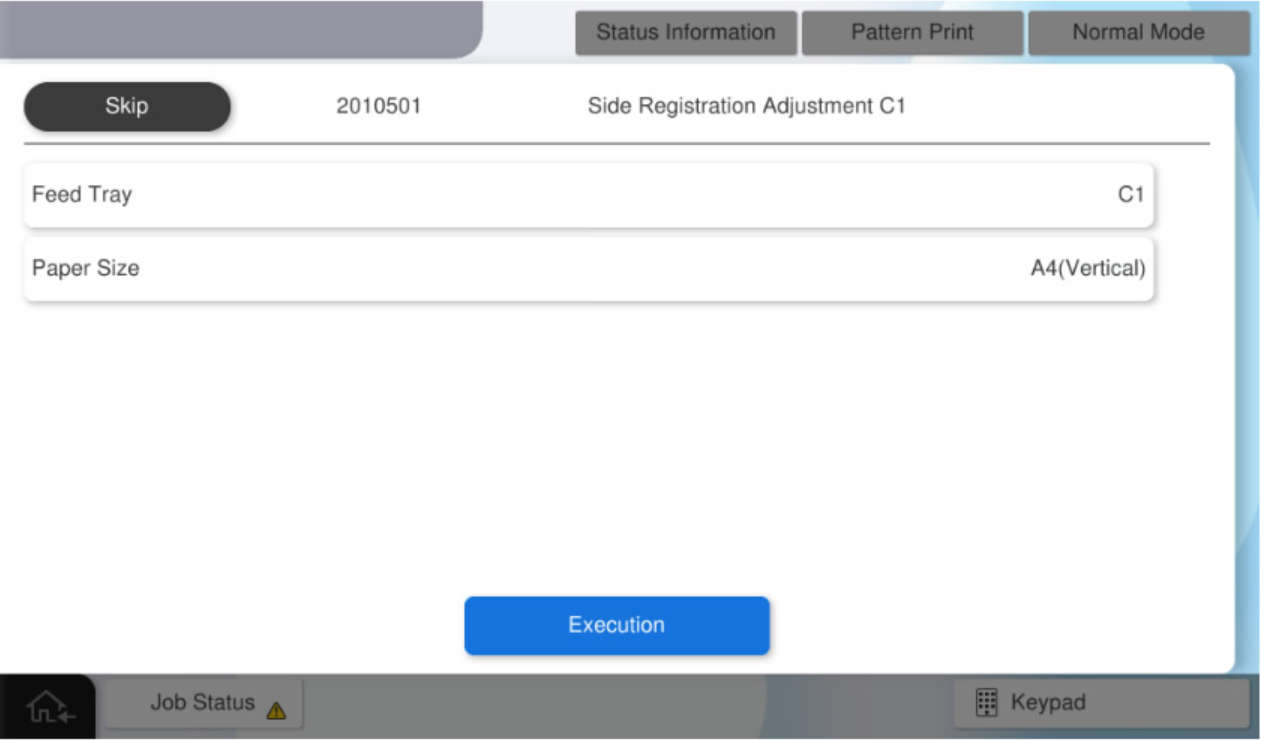
Task: Open the Paper Size setting row
Action: point(588,269)
